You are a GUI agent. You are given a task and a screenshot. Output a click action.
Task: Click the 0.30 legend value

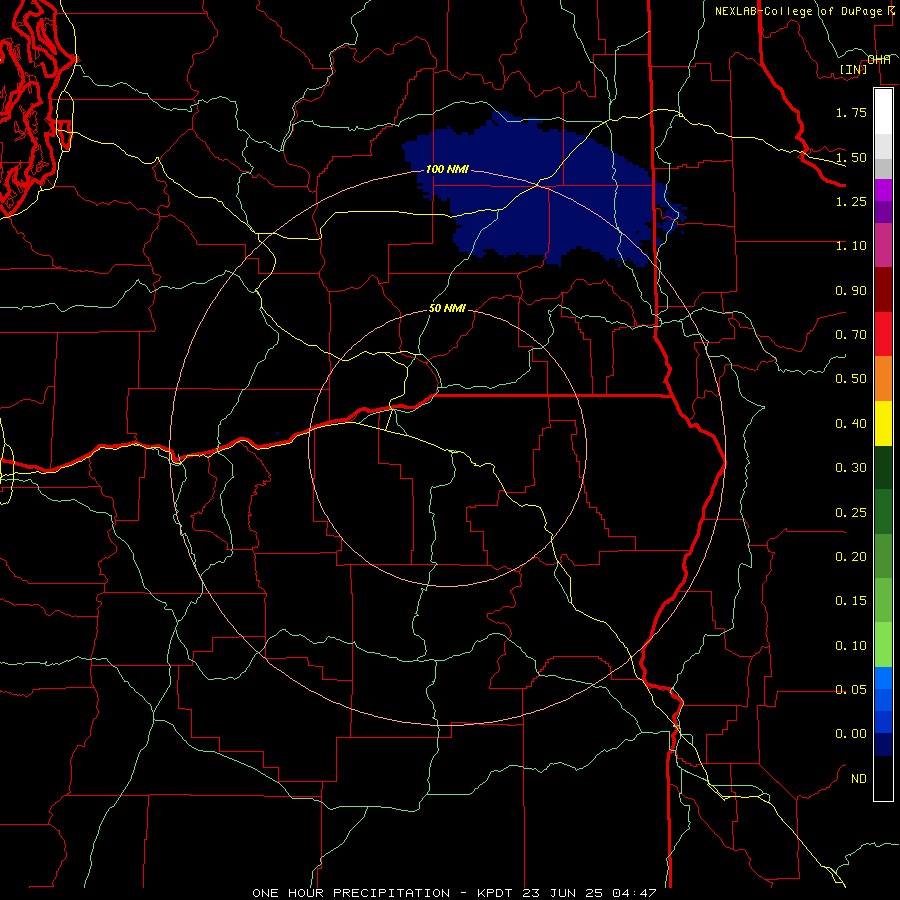click(851, 468)
